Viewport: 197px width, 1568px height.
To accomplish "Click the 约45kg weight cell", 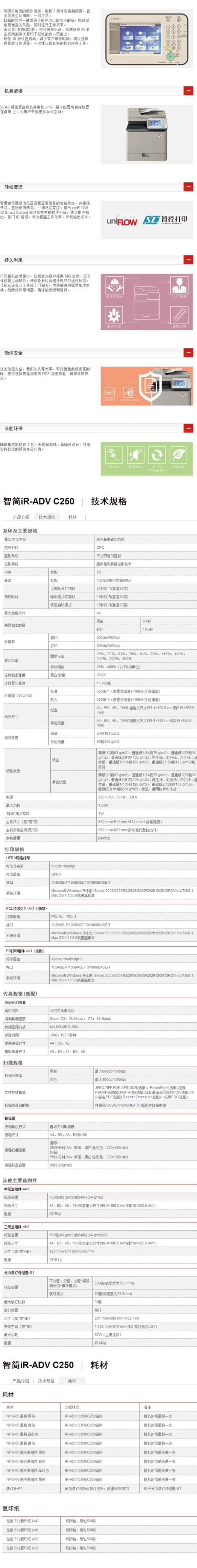I will (146, 838).
